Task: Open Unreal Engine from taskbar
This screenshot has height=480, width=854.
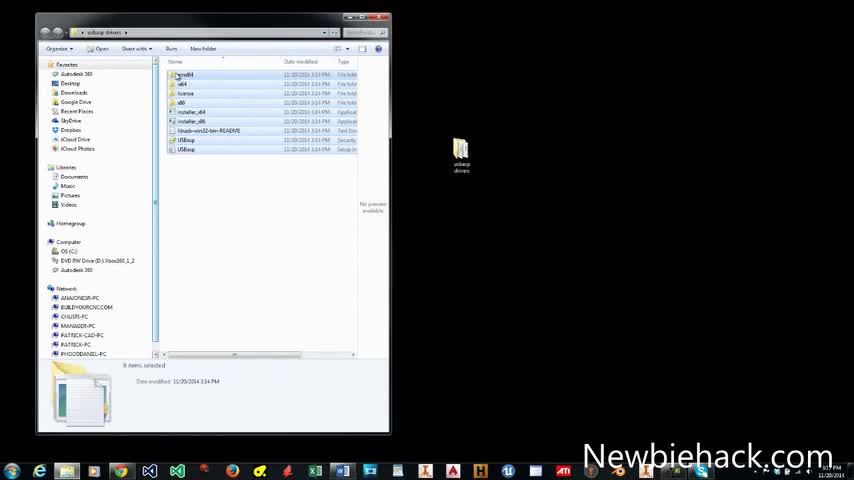Action: pyautogui.click(x=508, y=471)
